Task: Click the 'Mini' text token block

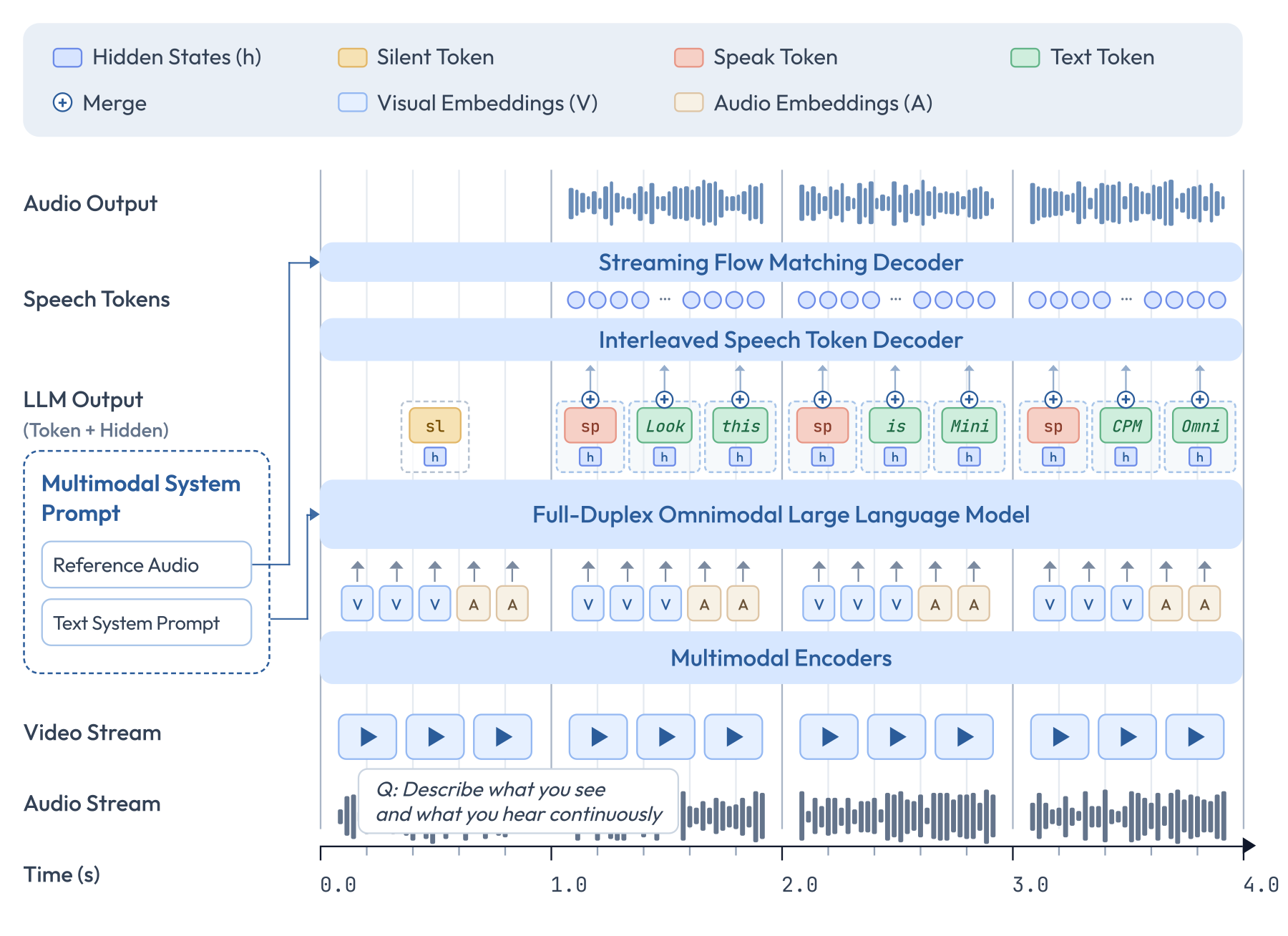Action: click(969, 426)
